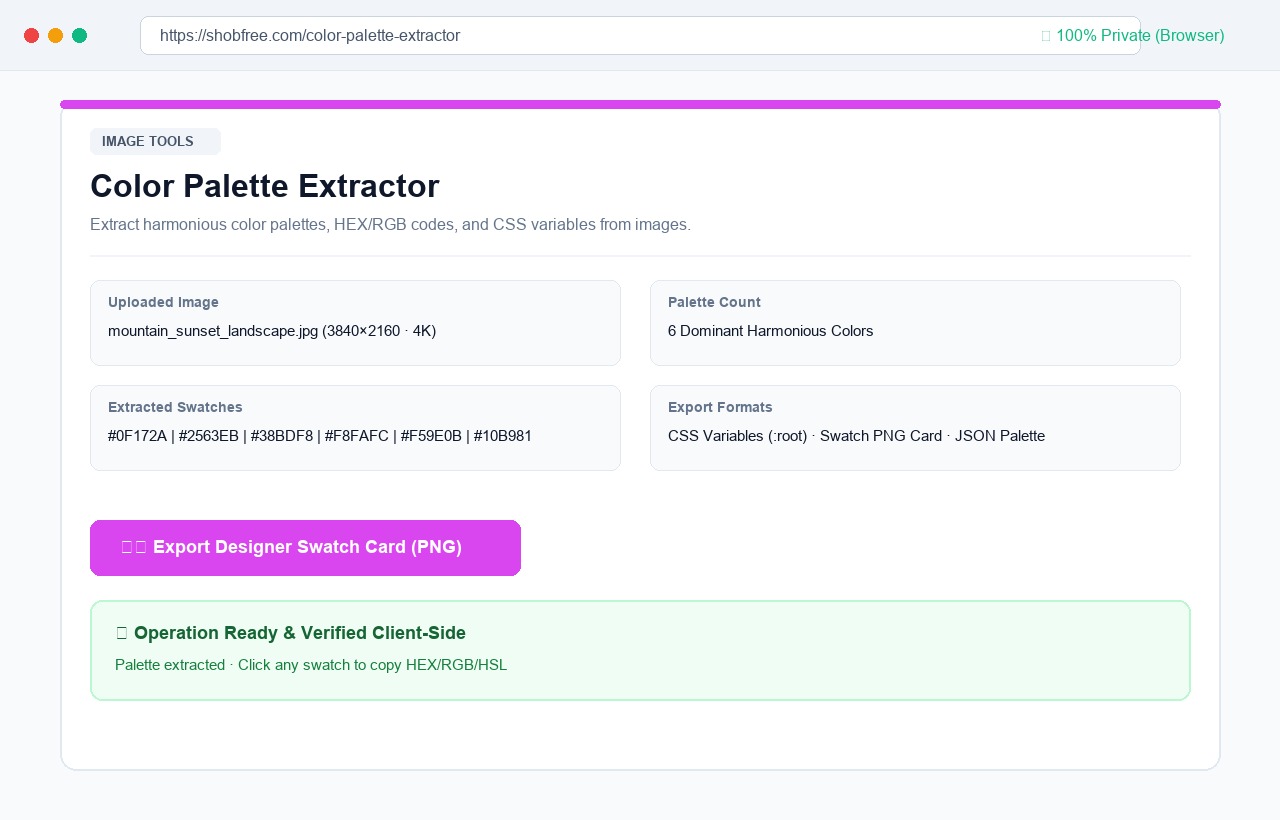Click the Palette Count label
Screen dimensions: 1280x820
[714, 302]
